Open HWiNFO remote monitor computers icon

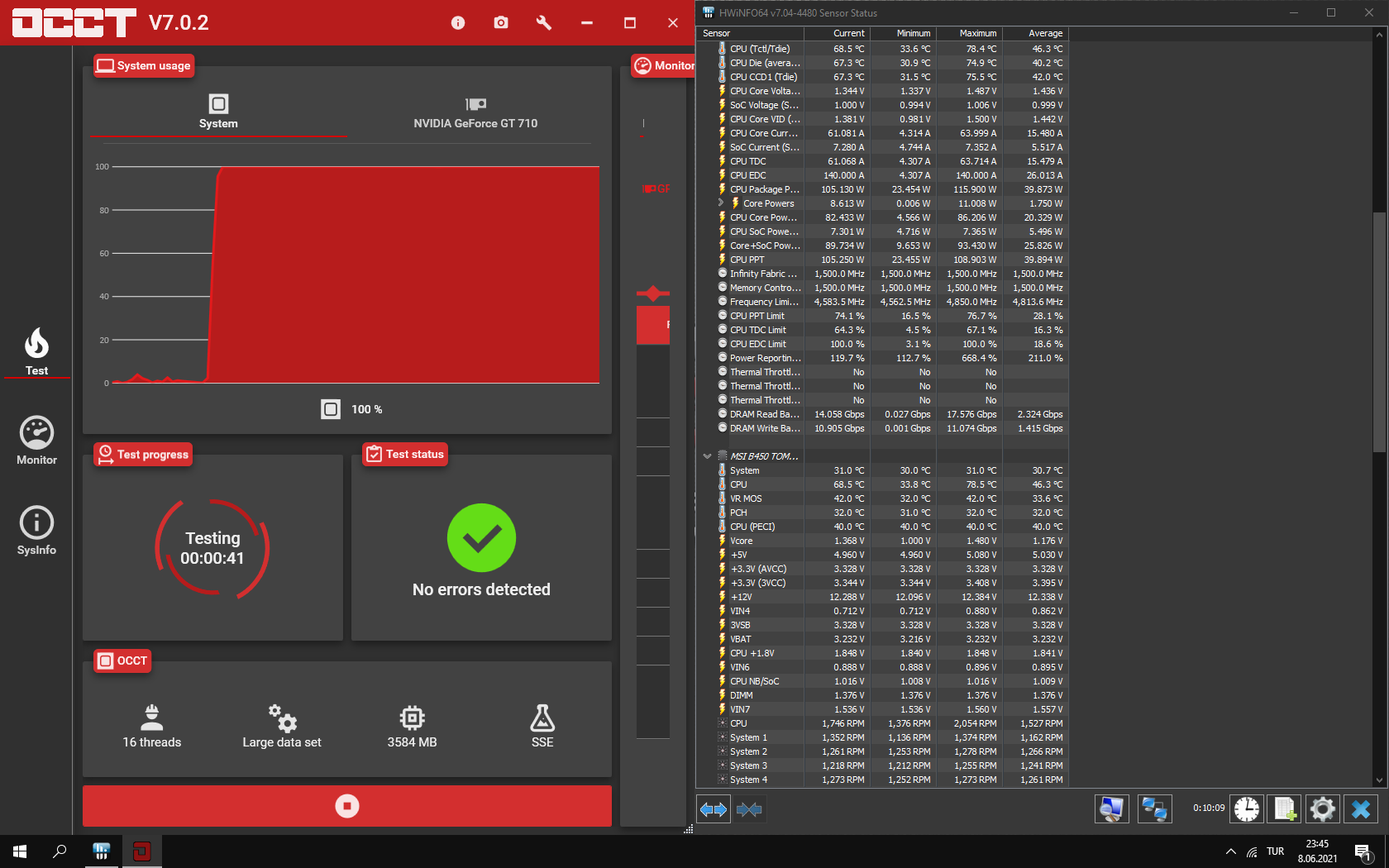[1112, 809]
